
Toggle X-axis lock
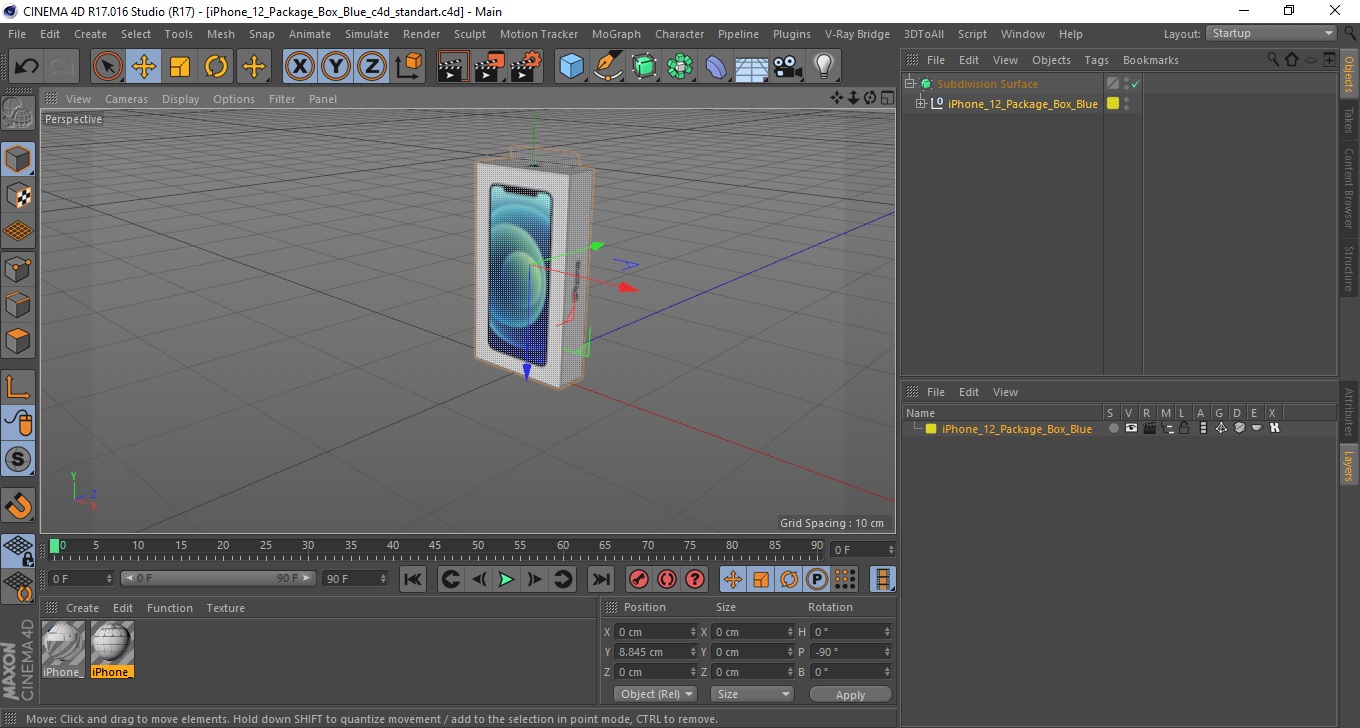pyautogui.click(x=299, y=67)
